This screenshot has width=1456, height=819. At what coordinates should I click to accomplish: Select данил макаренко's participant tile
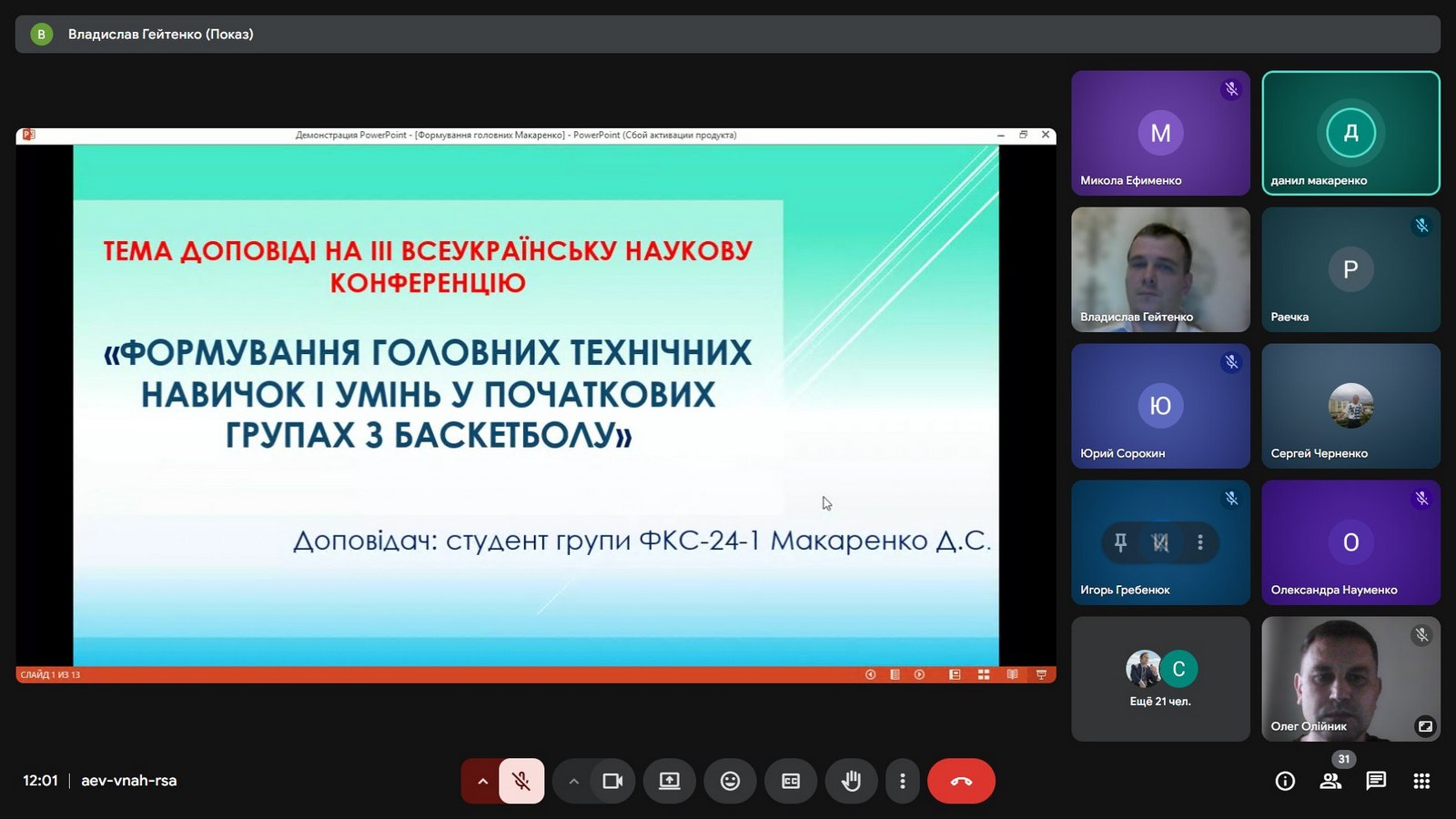1350,133
